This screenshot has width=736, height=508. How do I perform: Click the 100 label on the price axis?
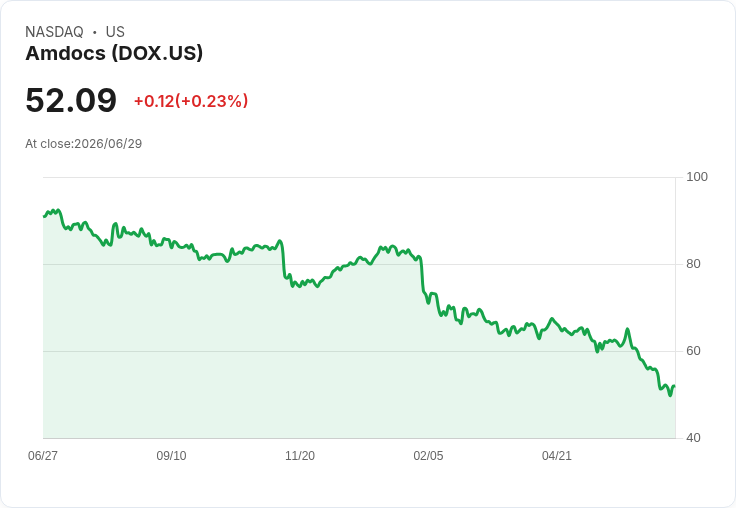tap(697, 177)
